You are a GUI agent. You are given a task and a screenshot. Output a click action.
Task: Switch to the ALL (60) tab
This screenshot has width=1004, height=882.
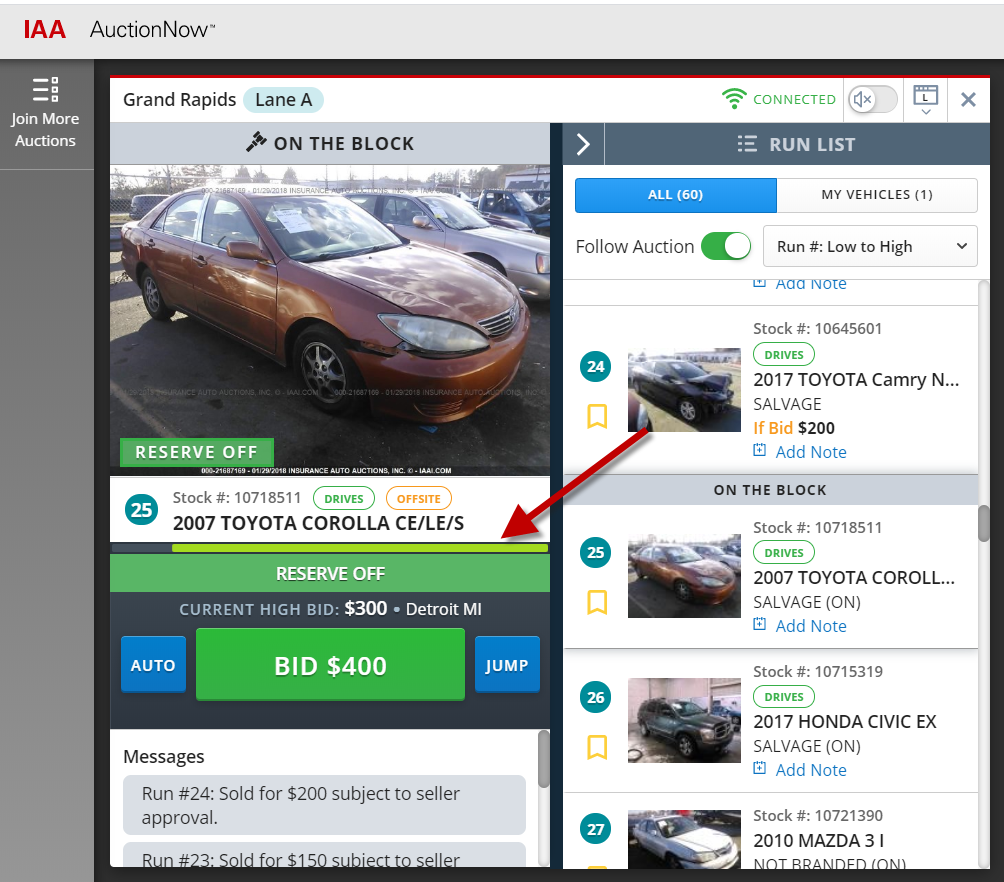pos(676,195)
